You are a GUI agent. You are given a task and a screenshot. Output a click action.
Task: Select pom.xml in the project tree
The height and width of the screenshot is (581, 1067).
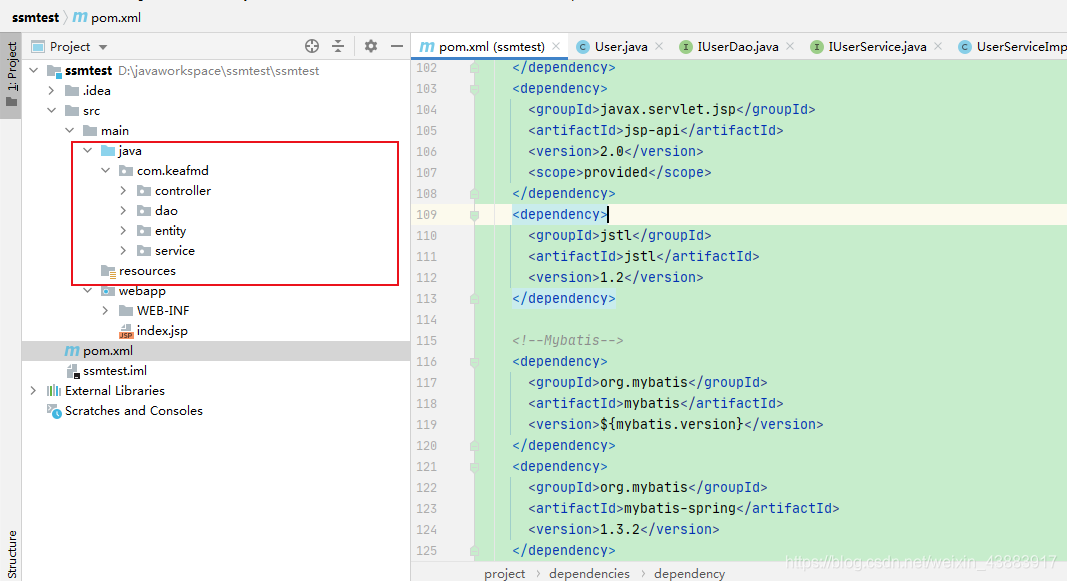pos(108,350)
